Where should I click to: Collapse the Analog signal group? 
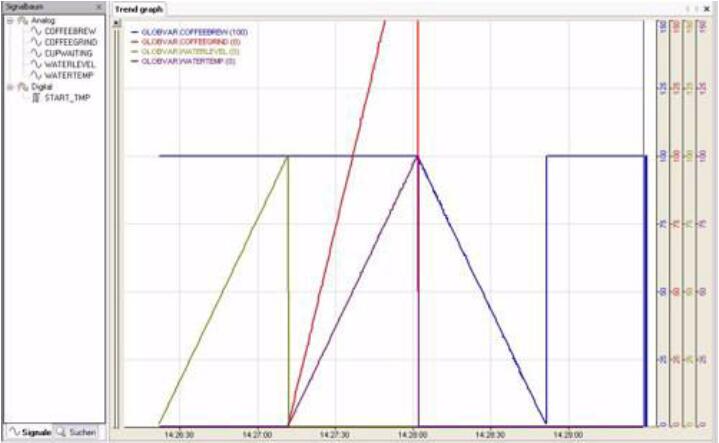[10, 21]
